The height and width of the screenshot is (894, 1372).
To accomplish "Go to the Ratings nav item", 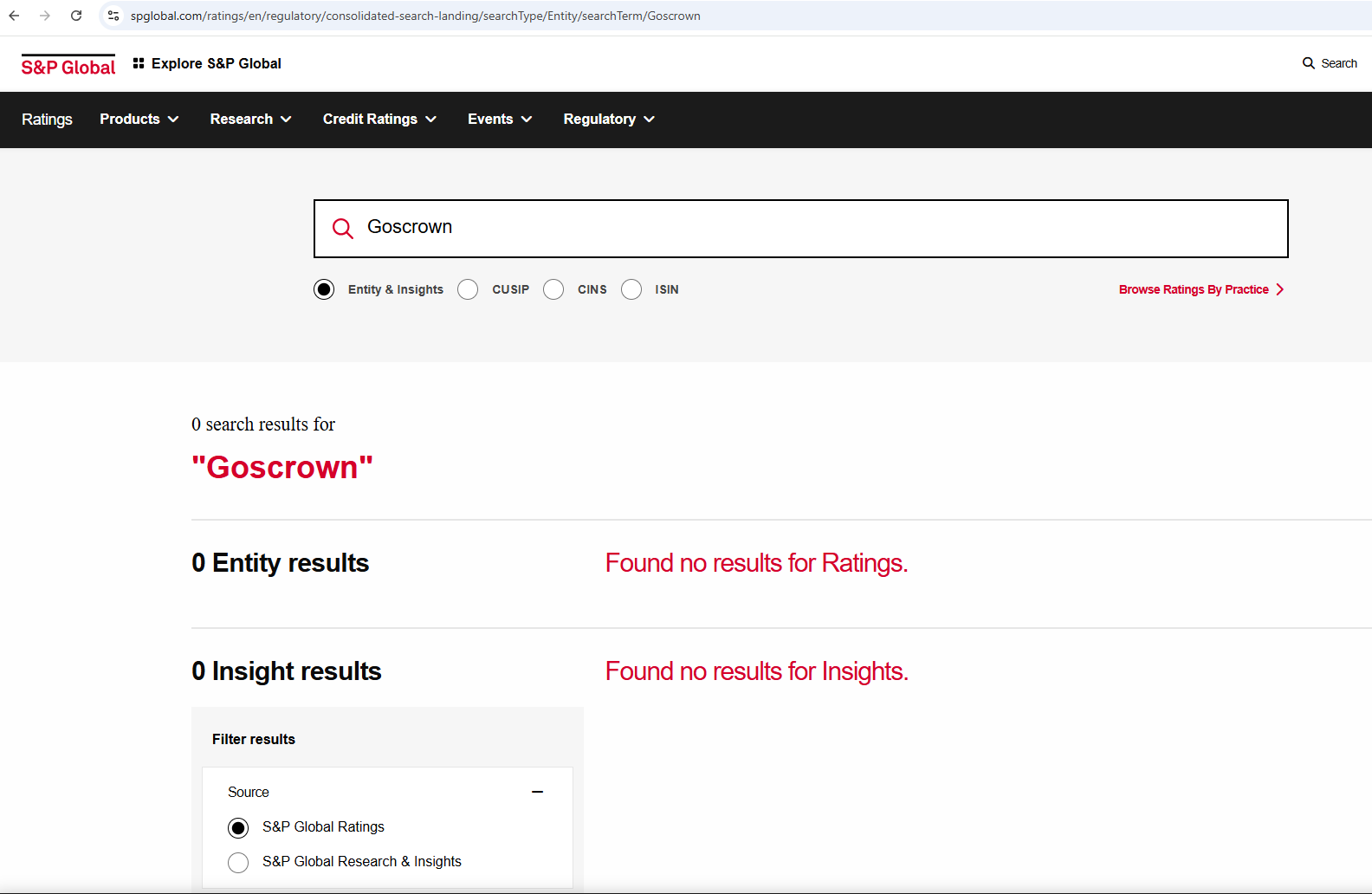I will tap(47, 119).
